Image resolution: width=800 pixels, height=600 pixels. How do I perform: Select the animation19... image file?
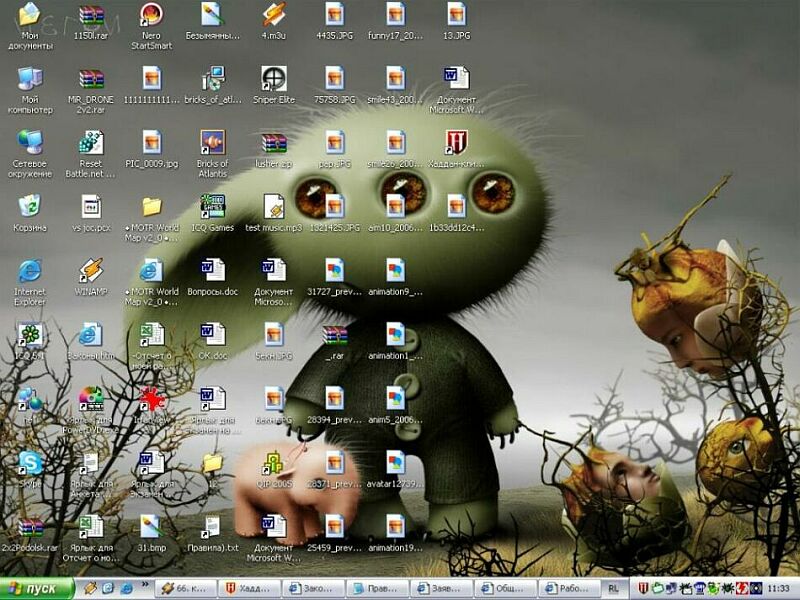(x=395, y=528)
